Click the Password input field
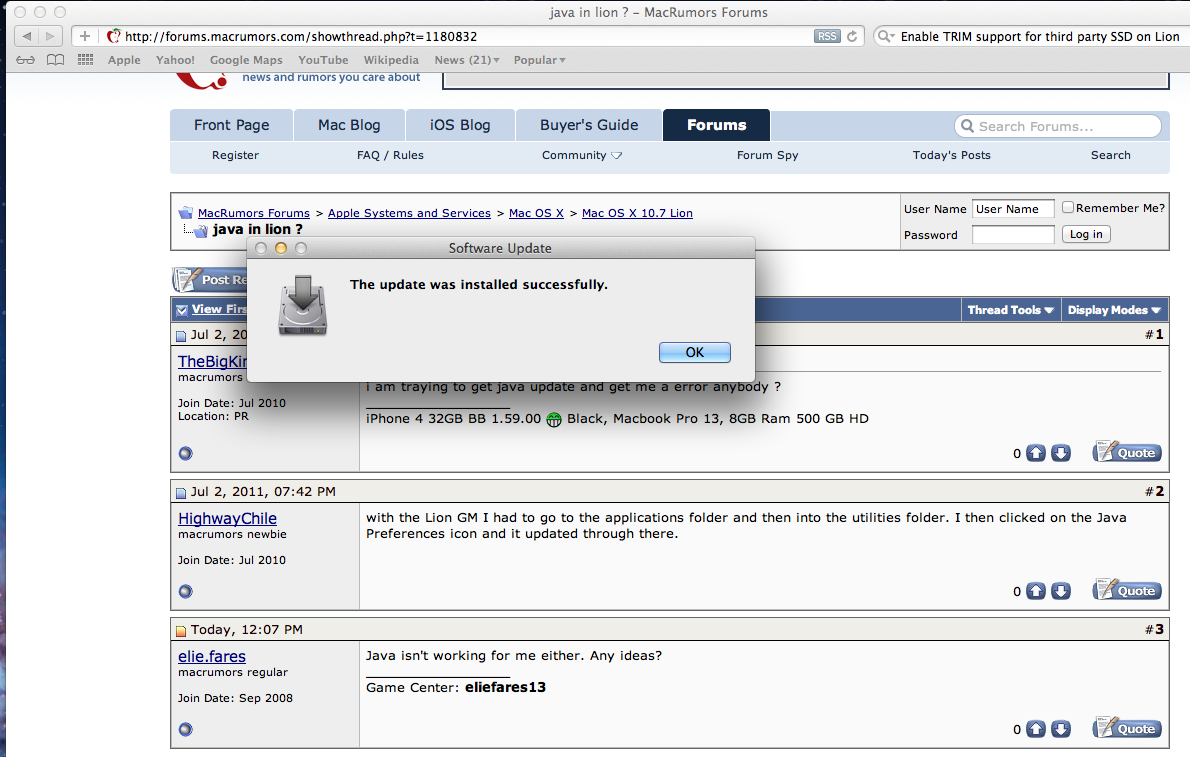The image size is (1190, 757). [1013, 235]
